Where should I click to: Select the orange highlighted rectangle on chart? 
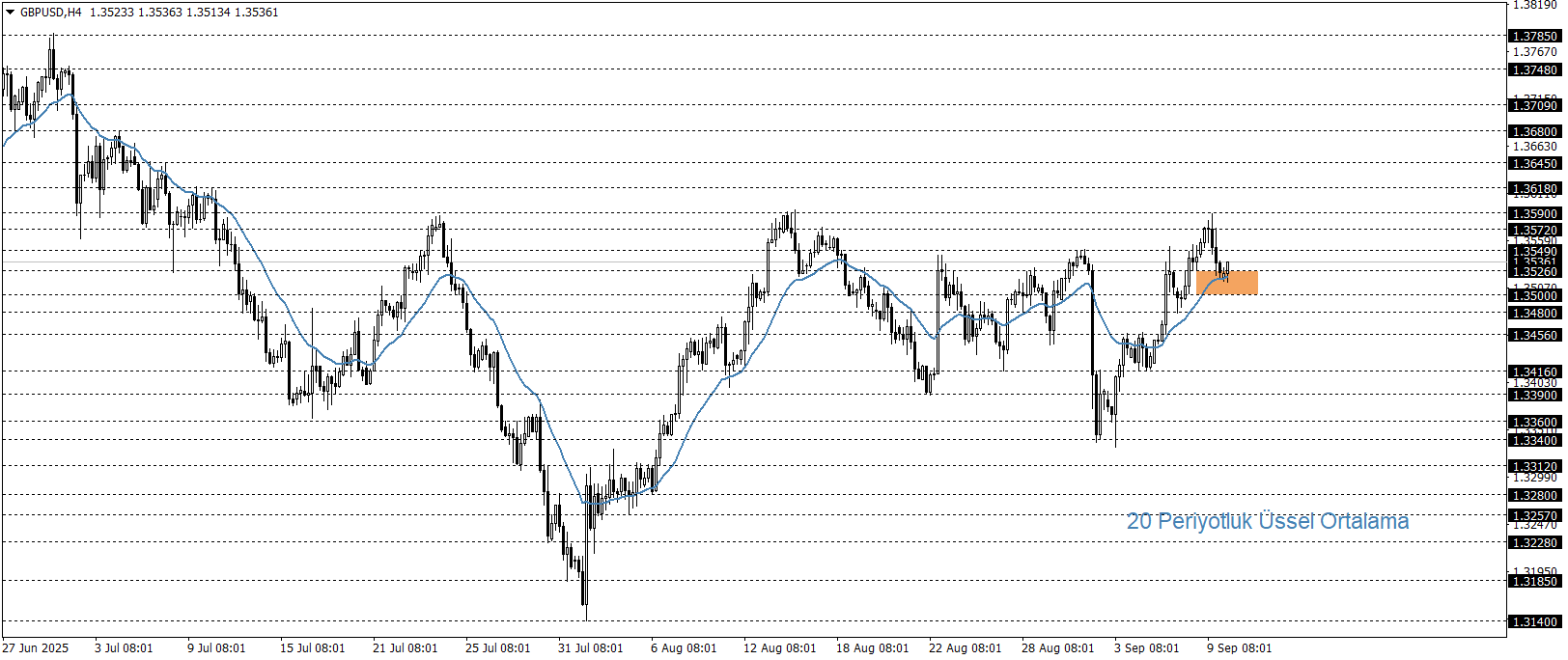pyautogui.click(x=1227, y=283)
